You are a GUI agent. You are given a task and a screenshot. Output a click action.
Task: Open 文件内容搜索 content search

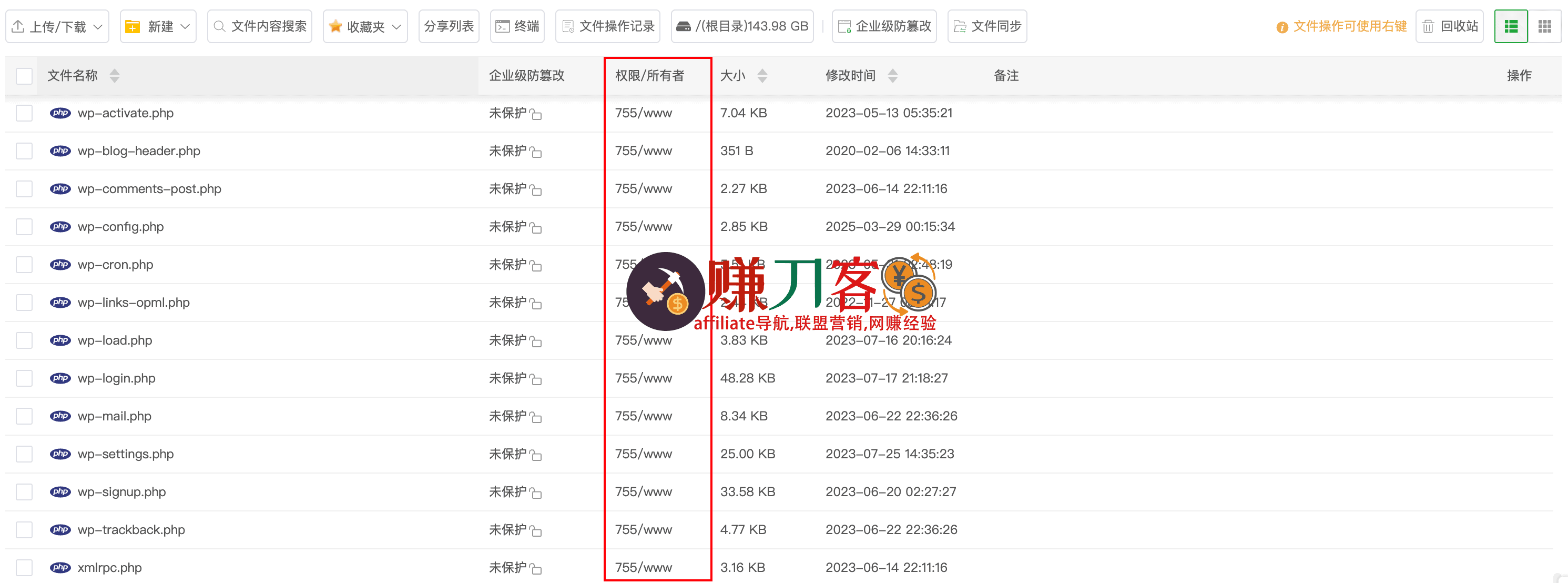pyautogui.click(x=259, y=26)
